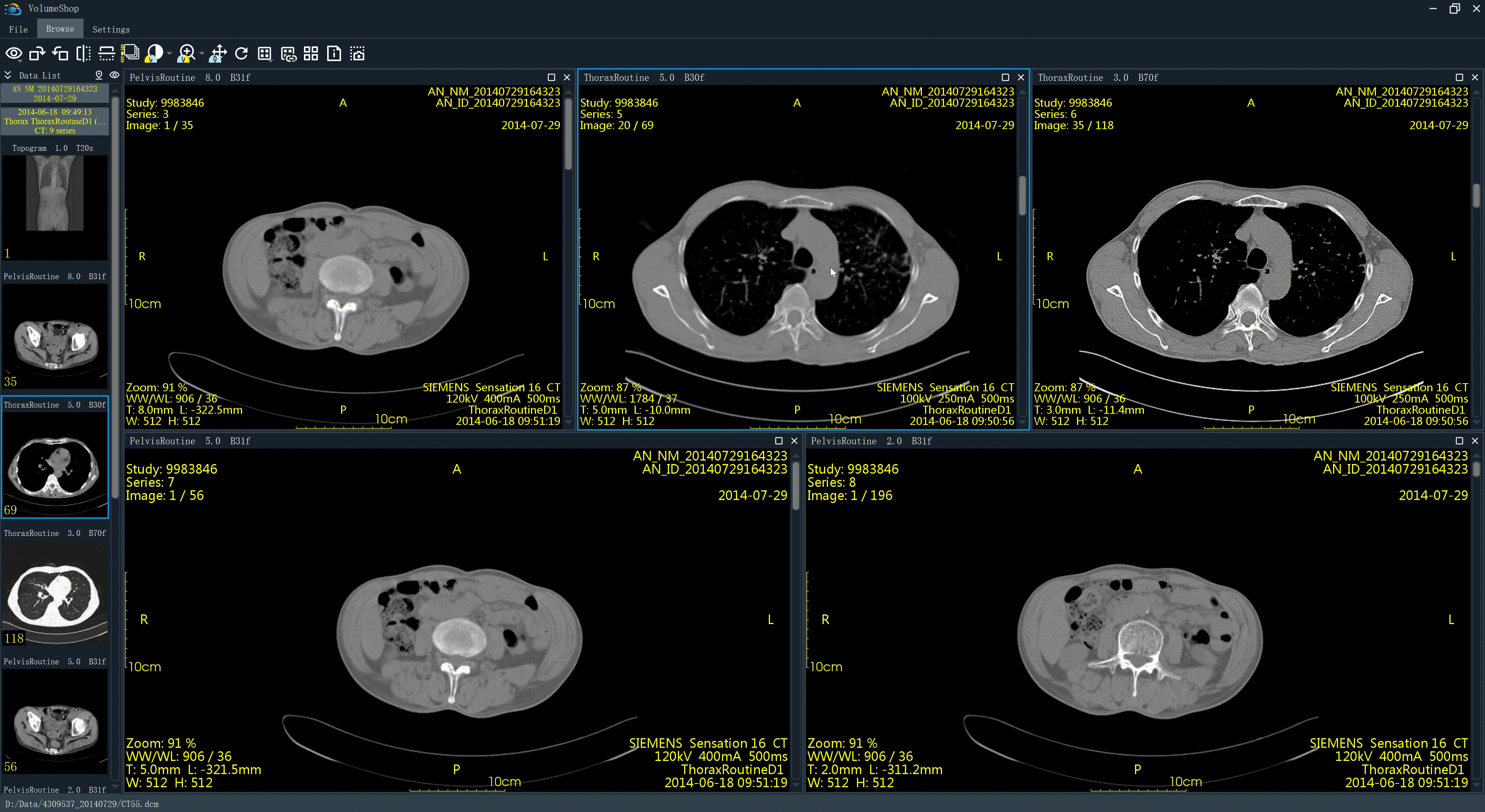Restore down the VolumeShop window
Viewport: 1485px width, 812px height.
1454,9
